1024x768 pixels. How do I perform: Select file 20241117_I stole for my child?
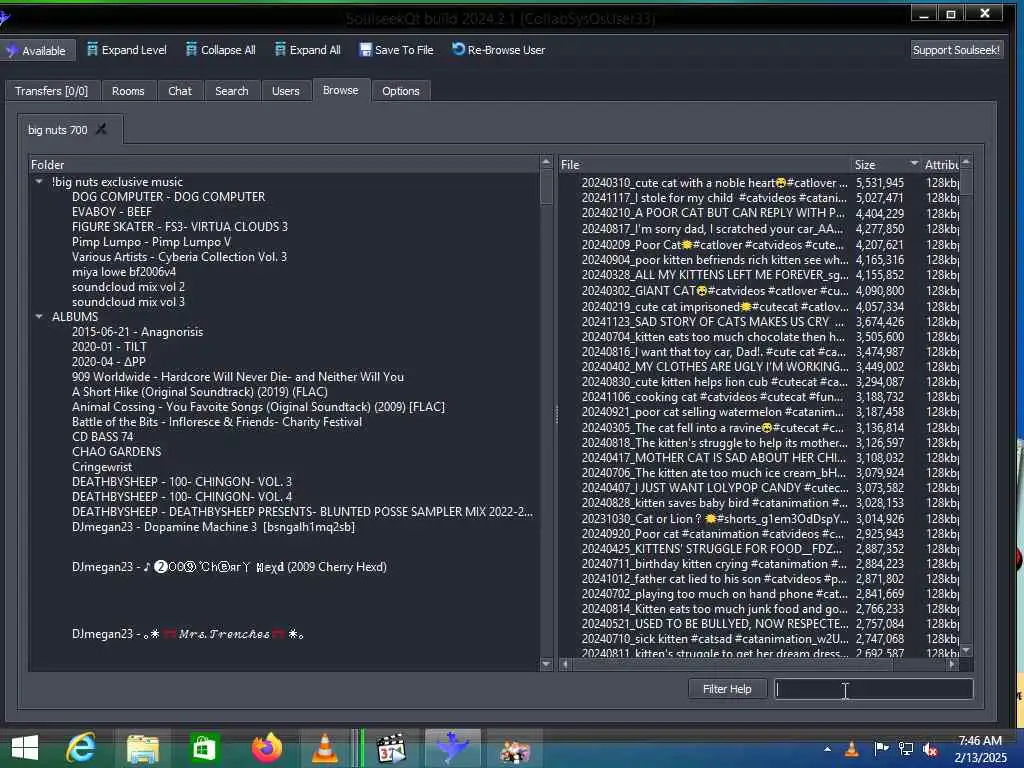click(714, 198)
